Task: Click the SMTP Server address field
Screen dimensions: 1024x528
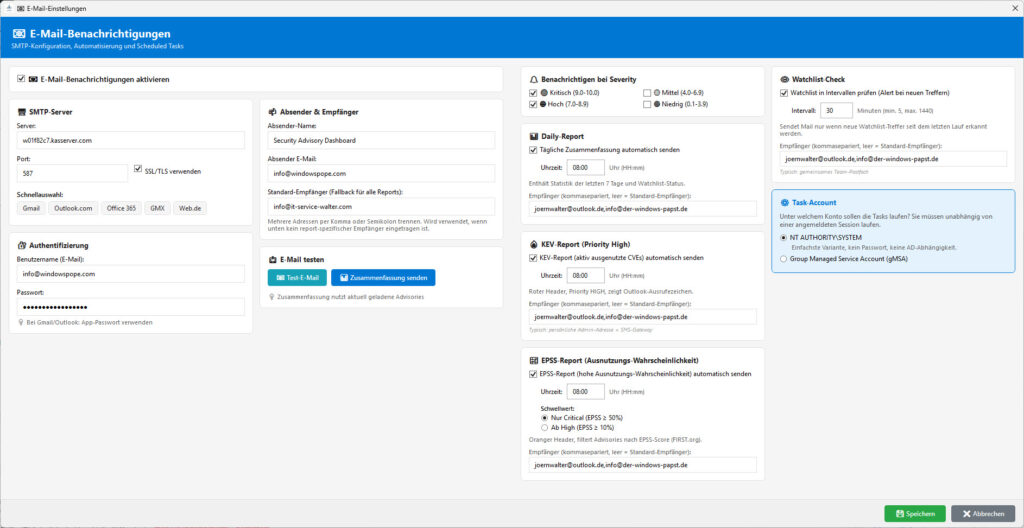Action: (x=131, y=140)
